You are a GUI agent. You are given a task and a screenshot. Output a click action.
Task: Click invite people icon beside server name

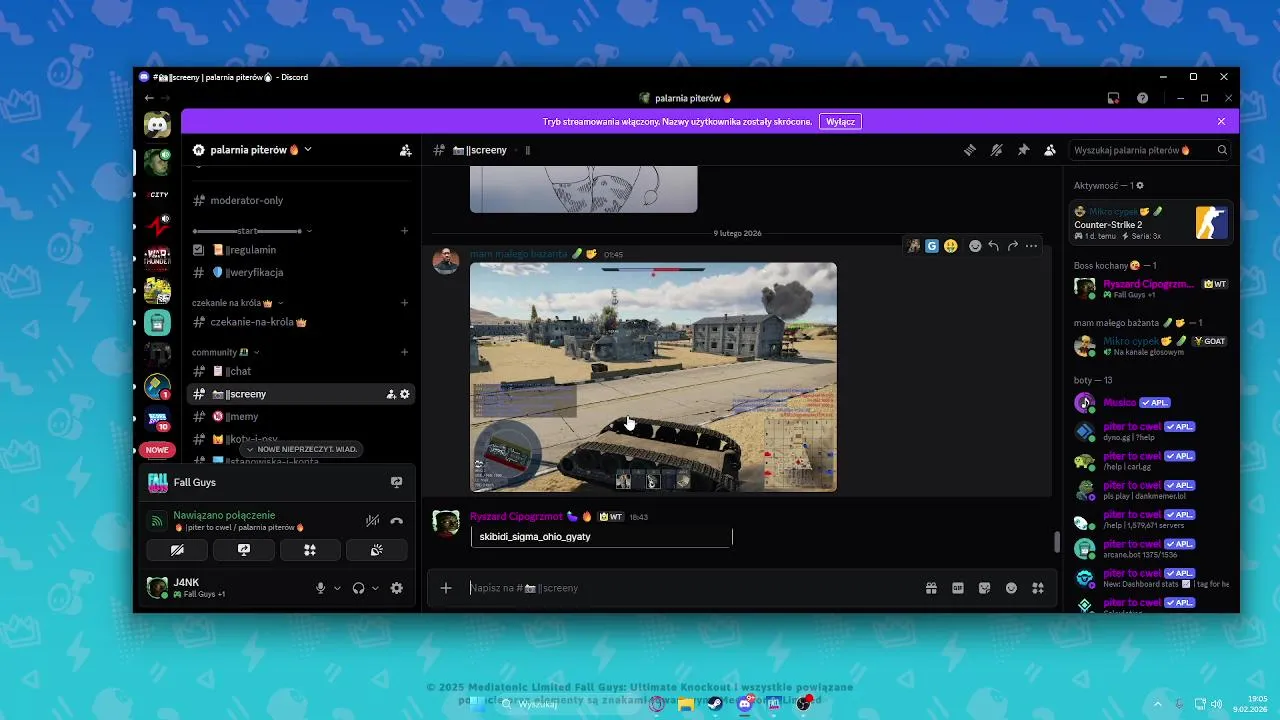[x=405, y=150]
